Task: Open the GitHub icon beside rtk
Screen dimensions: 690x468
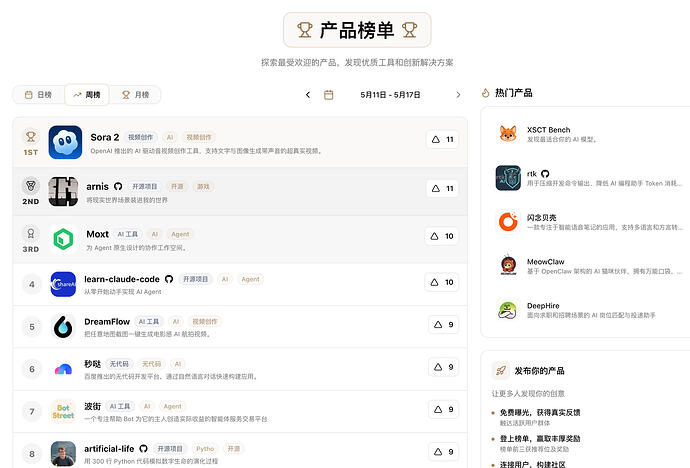Action: click(545, 174)
